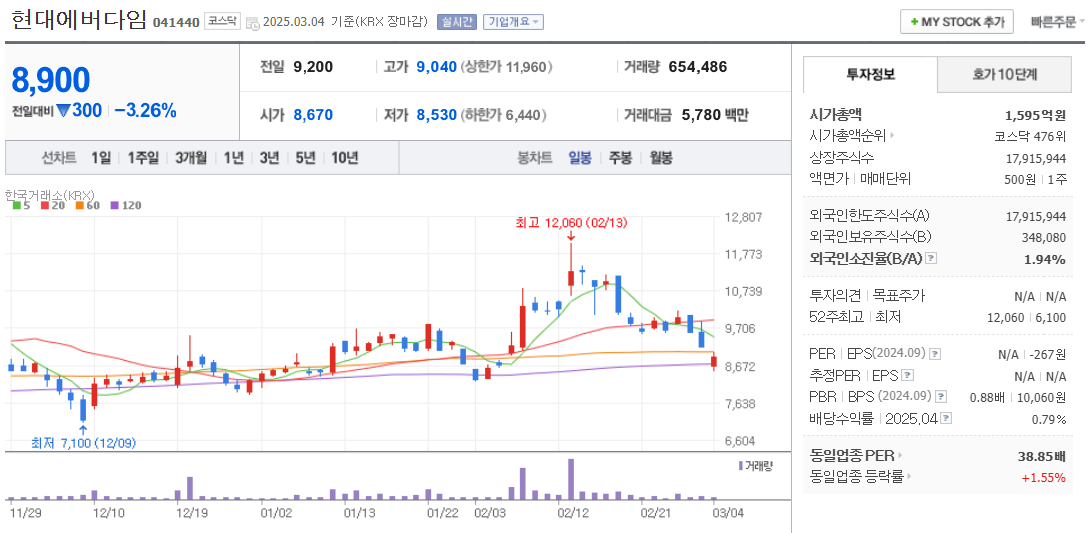Select the 10년 line chart period
Screen dimensions: 1092x533
point(345,158)
